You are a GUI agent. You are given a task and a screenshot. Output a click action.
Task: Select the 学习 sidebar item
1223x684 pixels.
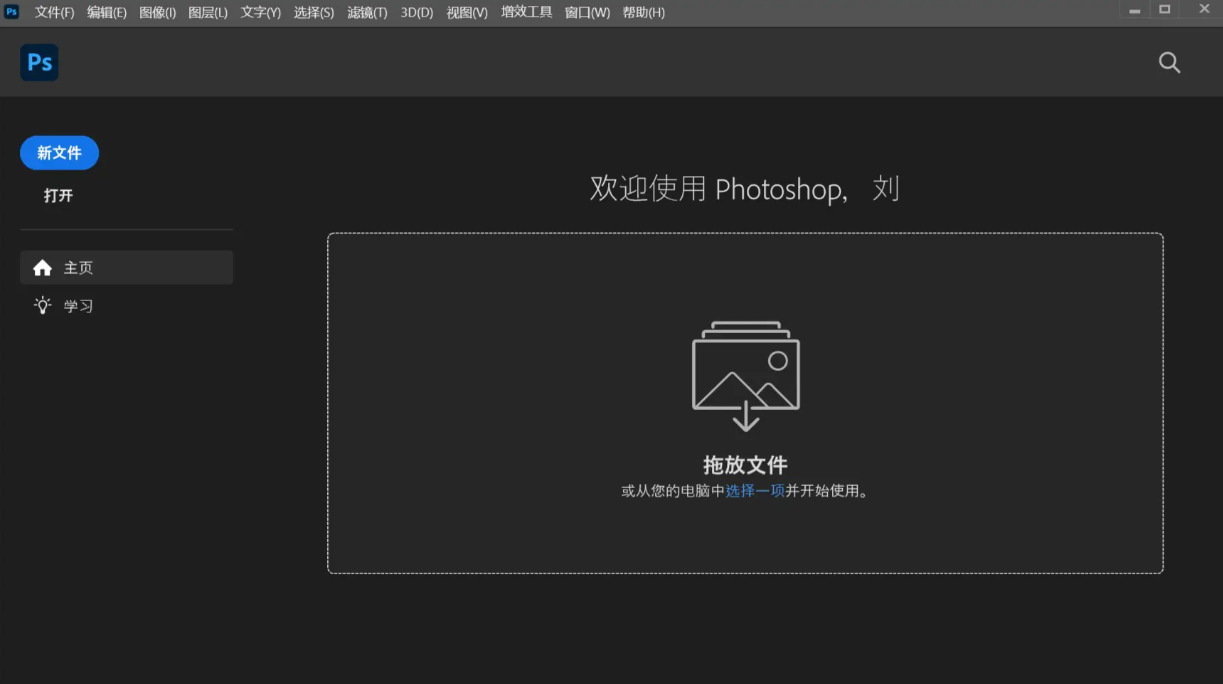point(127,306)
